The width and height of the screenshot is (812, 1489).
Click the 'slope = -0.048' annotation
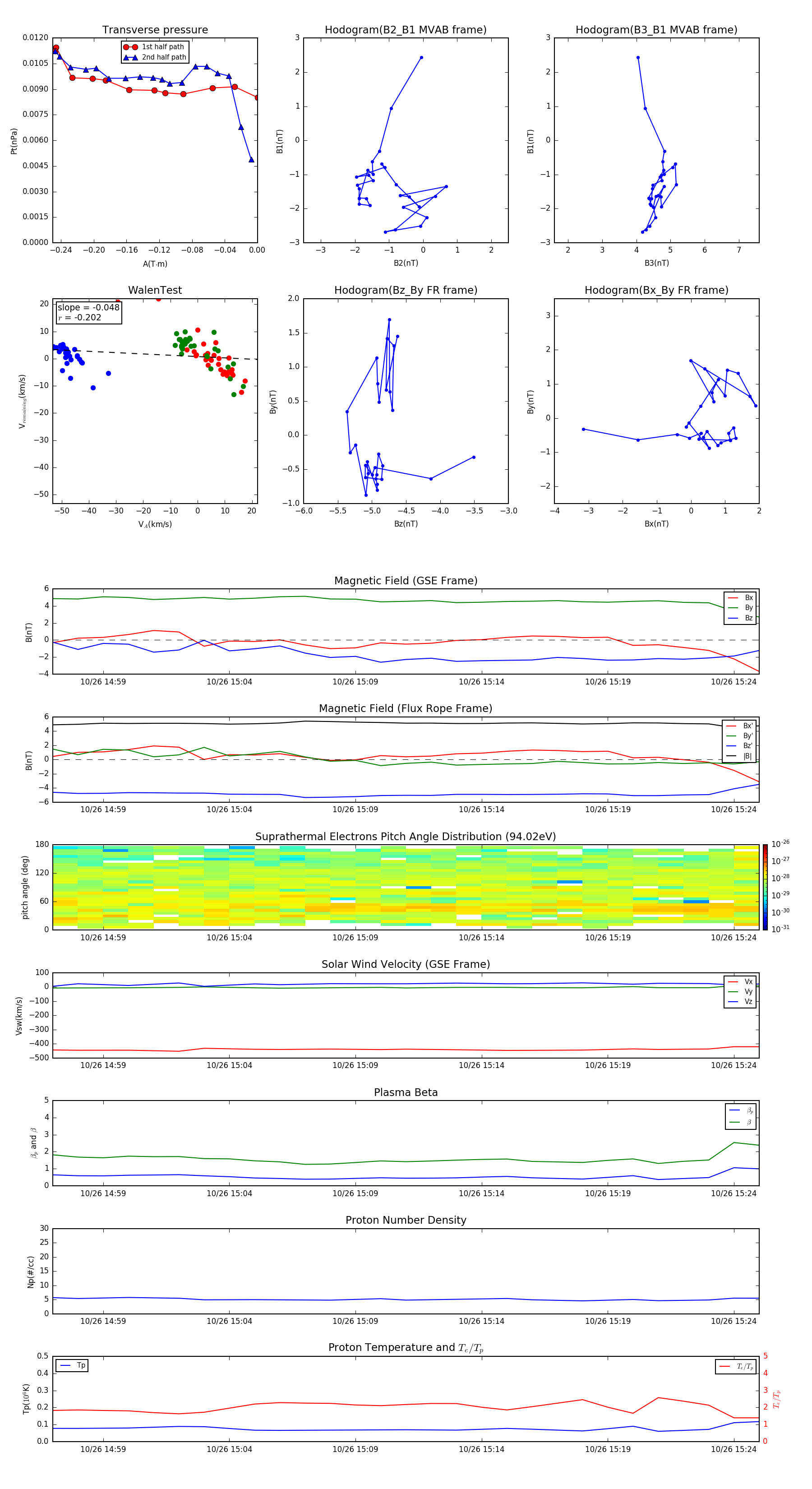88,308
